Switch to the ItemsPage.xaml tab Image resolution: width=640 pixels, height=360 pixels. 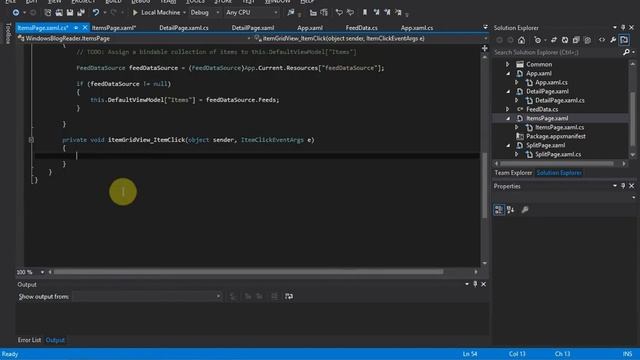113,28
